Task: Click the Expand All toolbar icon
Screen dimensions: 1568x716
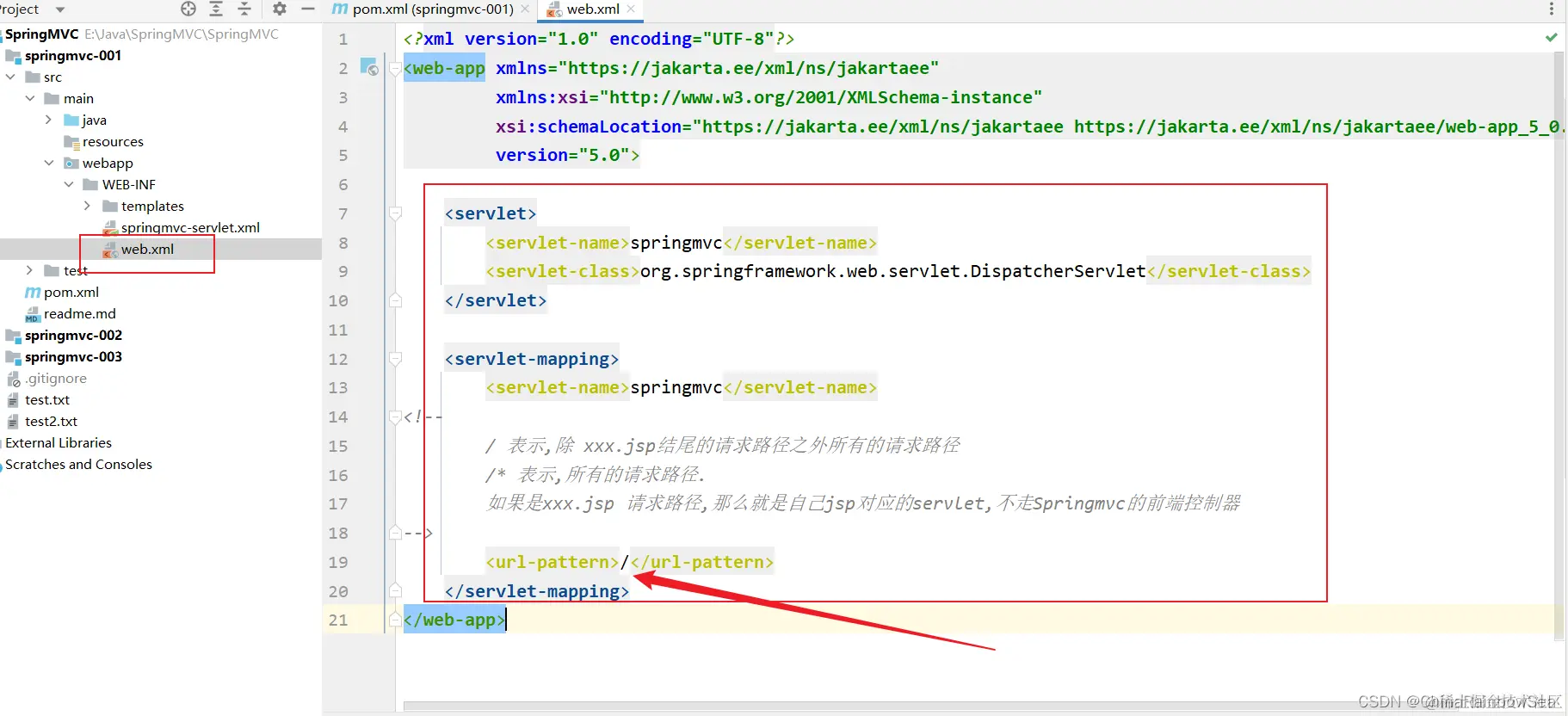Action: pyautogui.click(x=216, y=9)
